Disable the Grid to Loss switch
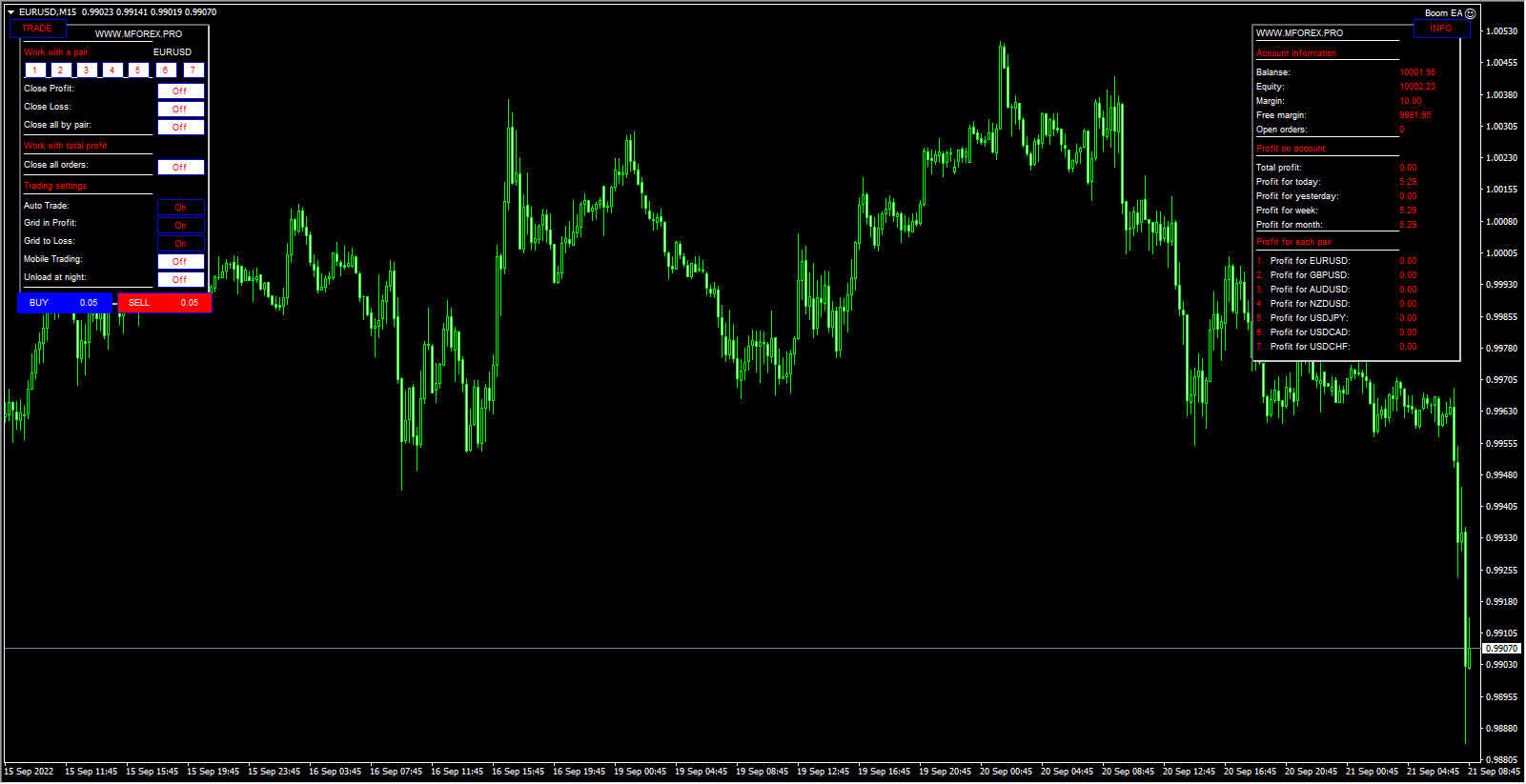Image resolution: width=1526 pixels, height=784 pixels. pyautogui.click(x=181, y=244)
